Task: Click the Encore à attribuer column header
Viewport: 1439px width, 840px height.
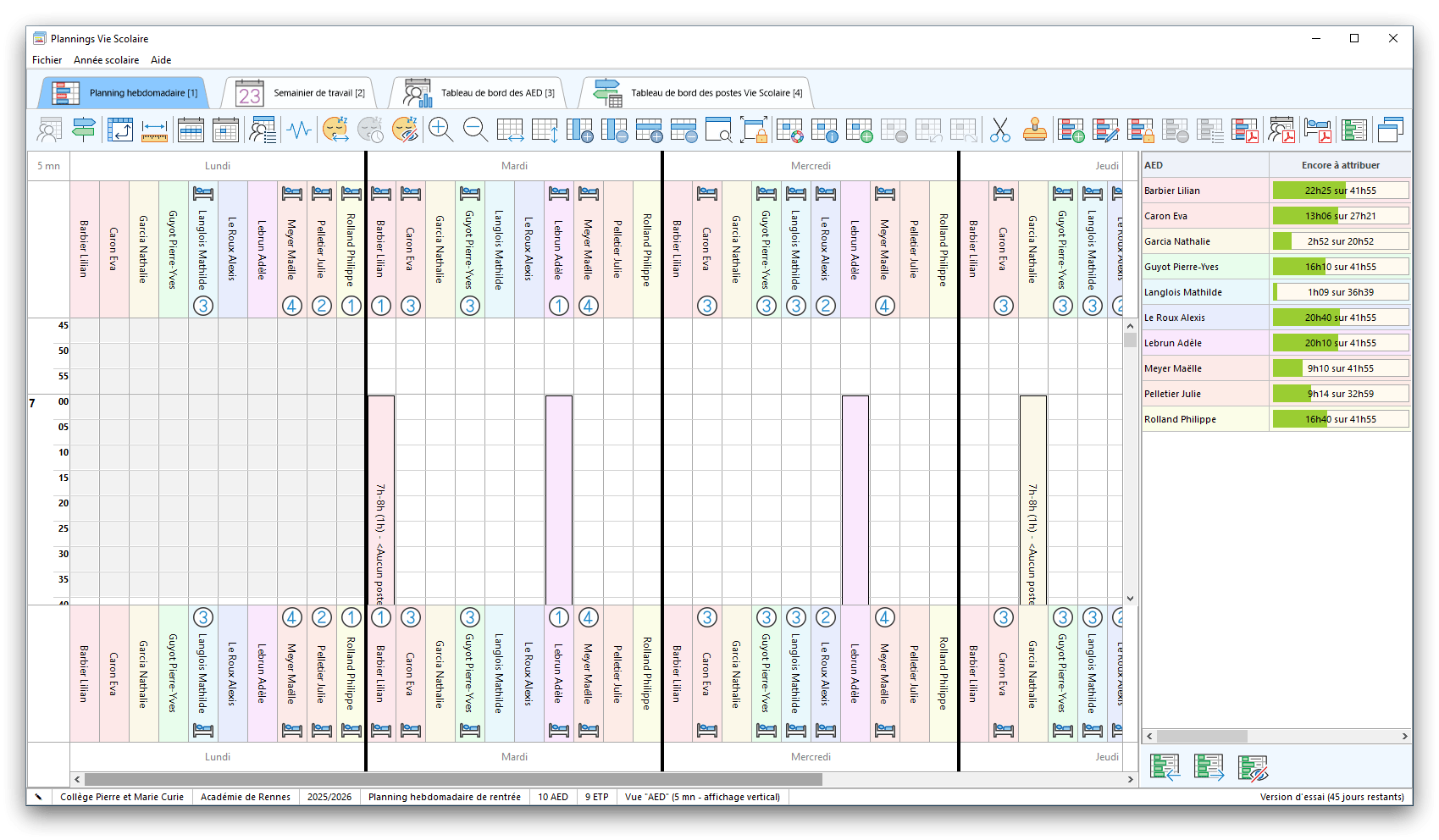Action: pos(1340,165)
